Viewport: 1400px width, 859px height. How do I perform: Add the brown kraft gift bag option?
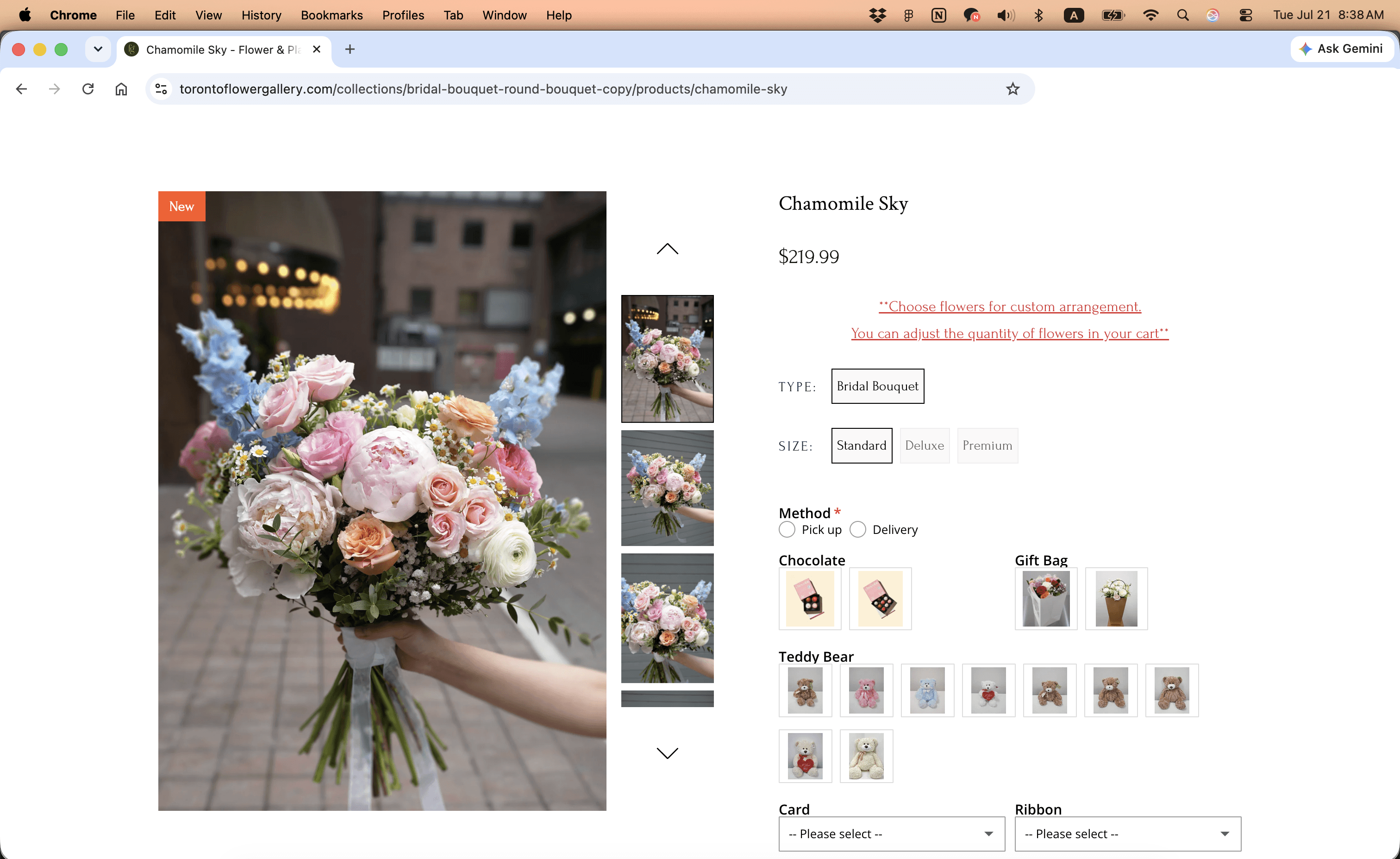[x=1117, y=599]
